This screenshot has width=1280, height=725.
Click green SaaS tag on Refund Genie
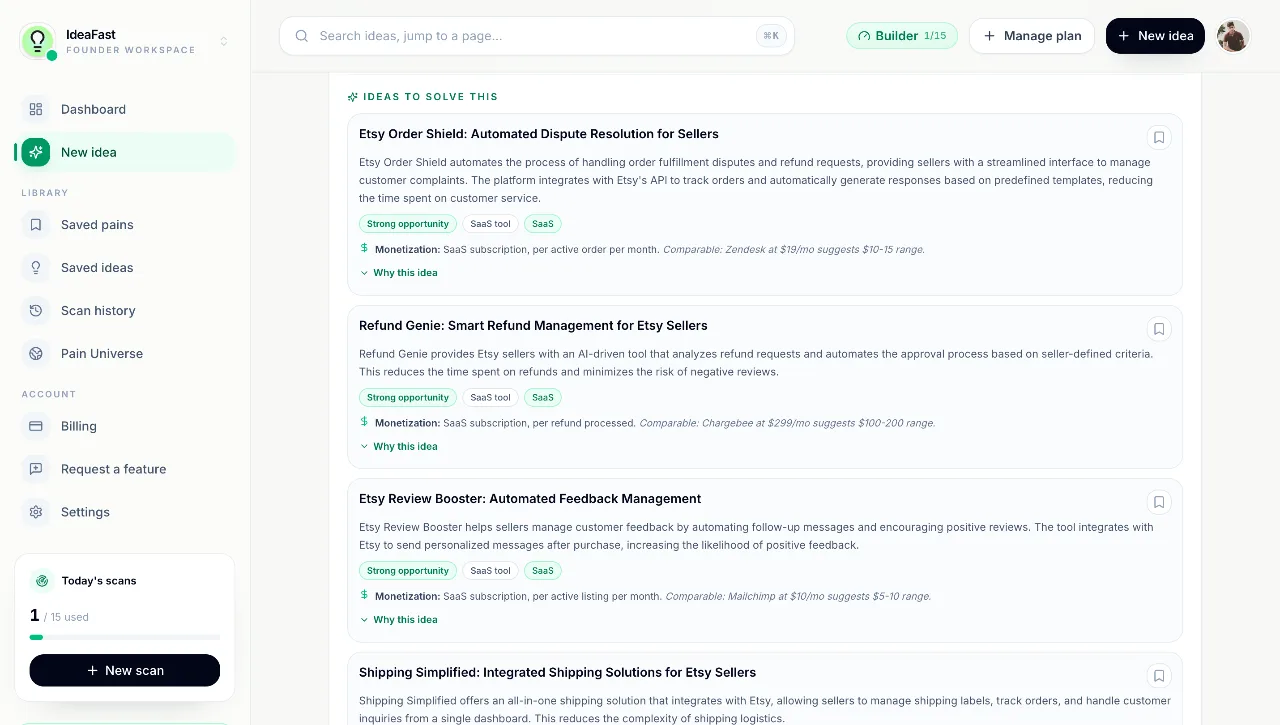pos(543,398)
